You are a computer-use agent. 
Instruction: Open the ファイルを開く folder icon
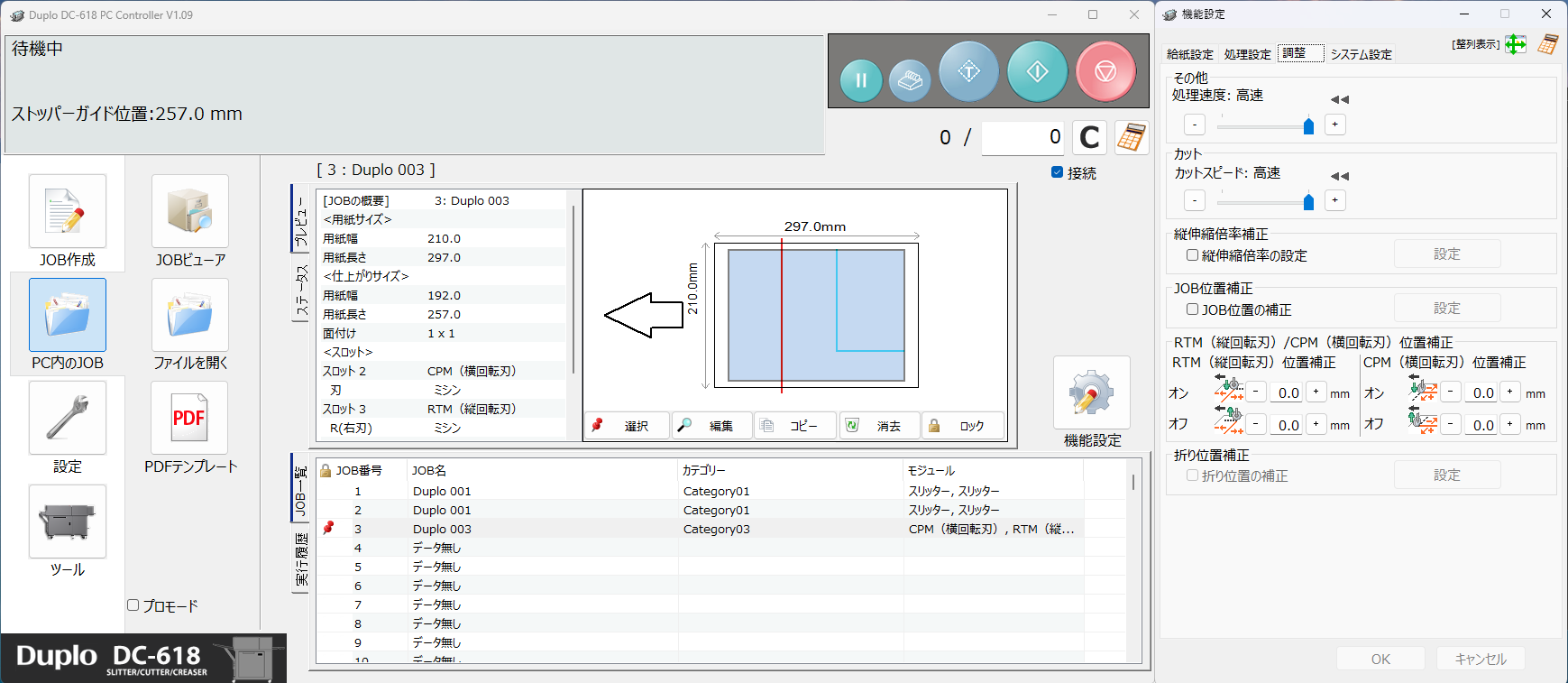point(190,315)
